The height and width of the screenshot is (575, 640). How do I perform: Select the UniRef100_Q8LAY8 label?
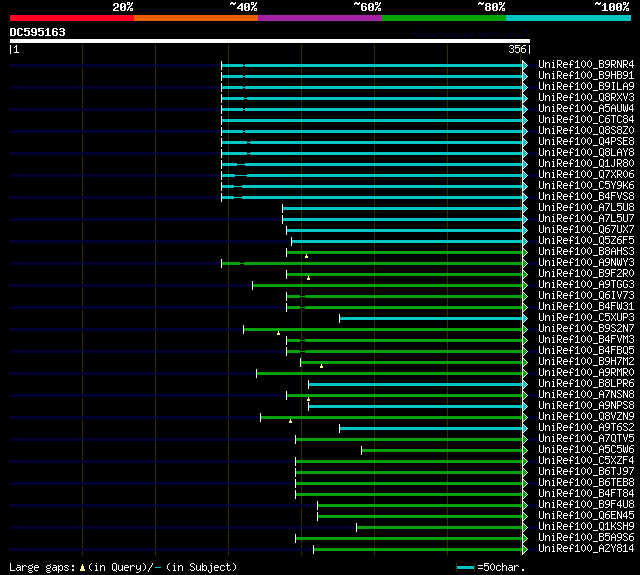586,153
